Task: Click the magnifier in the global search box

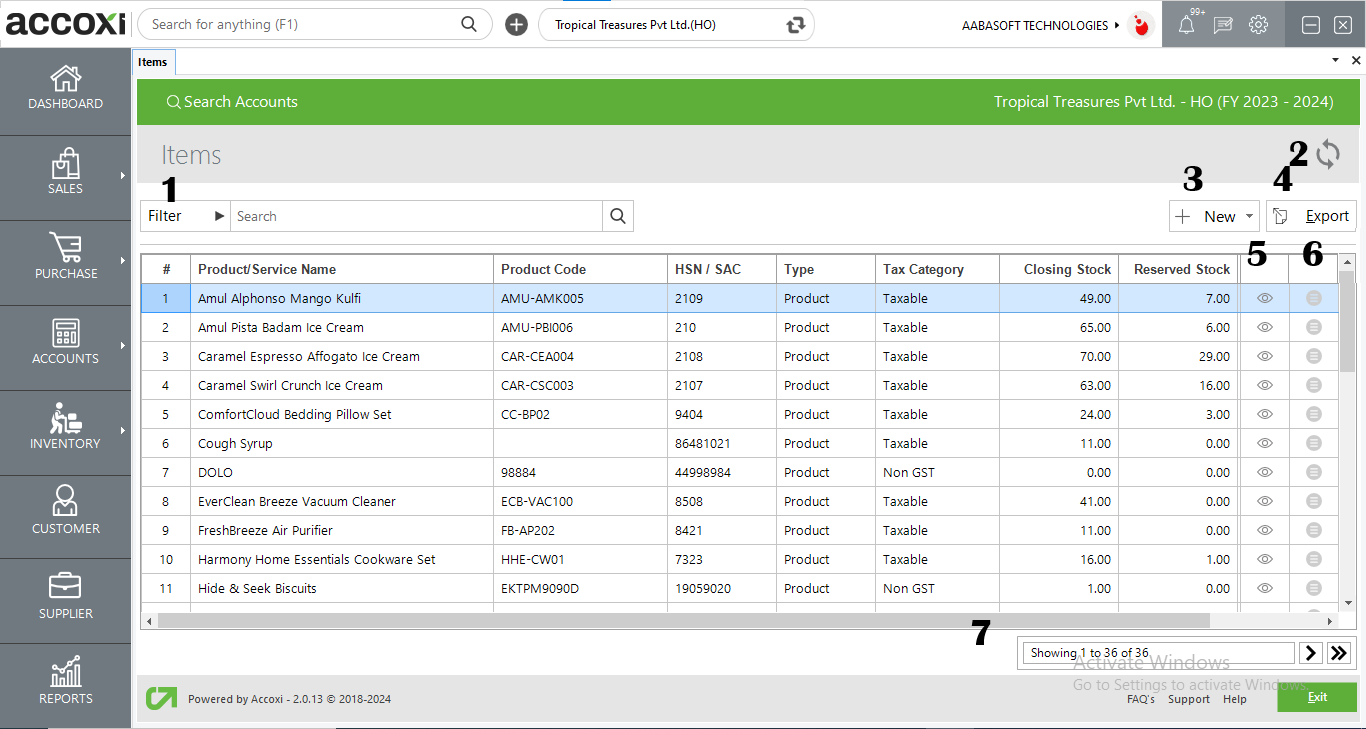Action: click(469, 25)
